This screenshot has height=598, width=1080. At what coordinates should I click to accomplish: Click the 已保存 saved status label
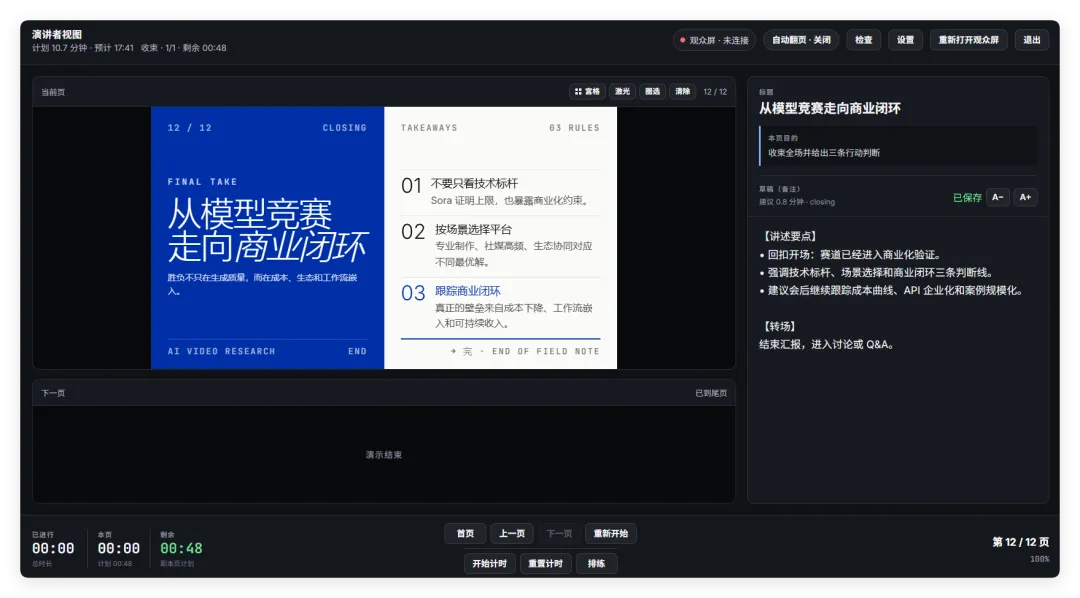pos(967,198)
